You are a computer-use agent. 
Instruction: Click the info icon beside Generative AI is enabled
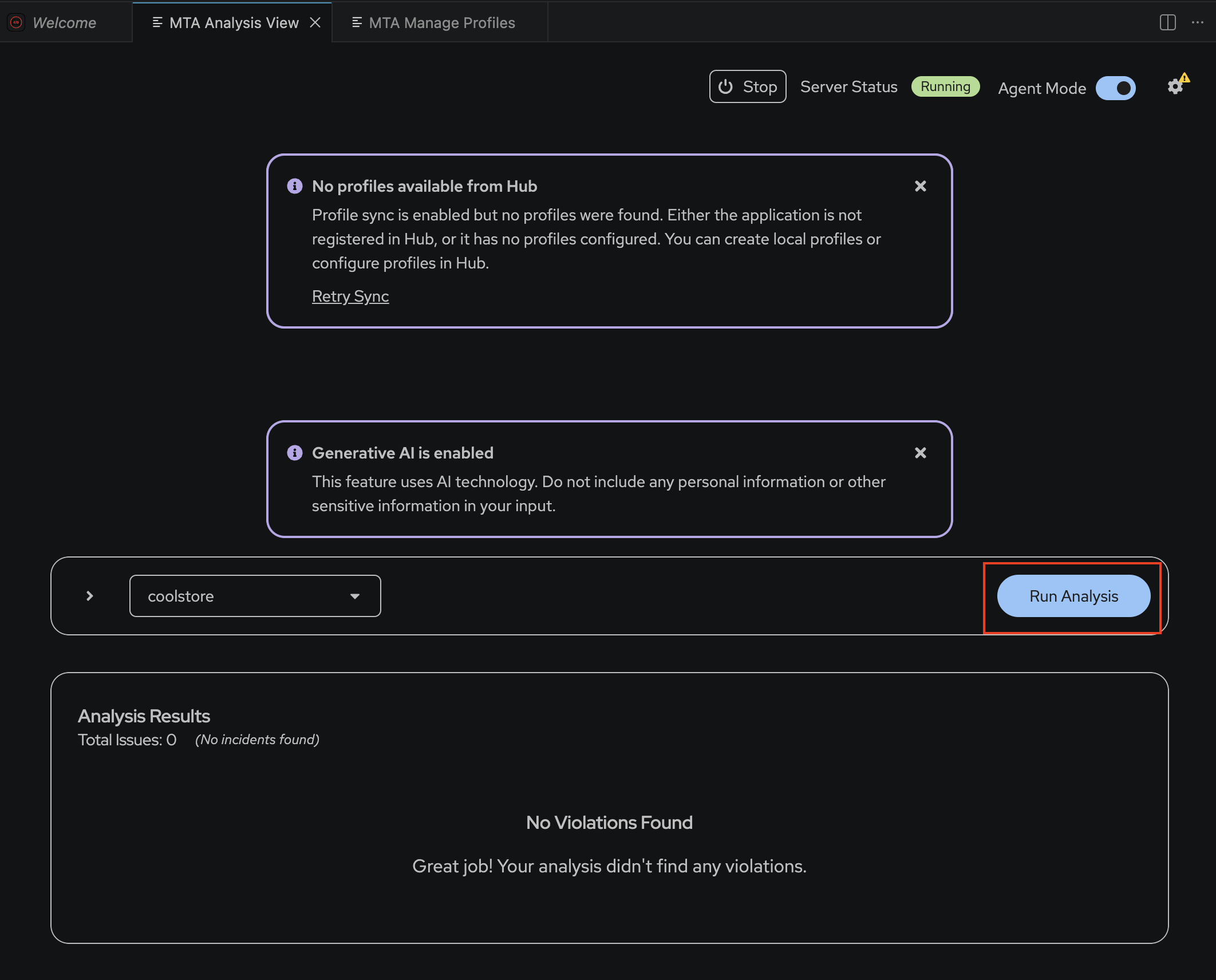295,453
